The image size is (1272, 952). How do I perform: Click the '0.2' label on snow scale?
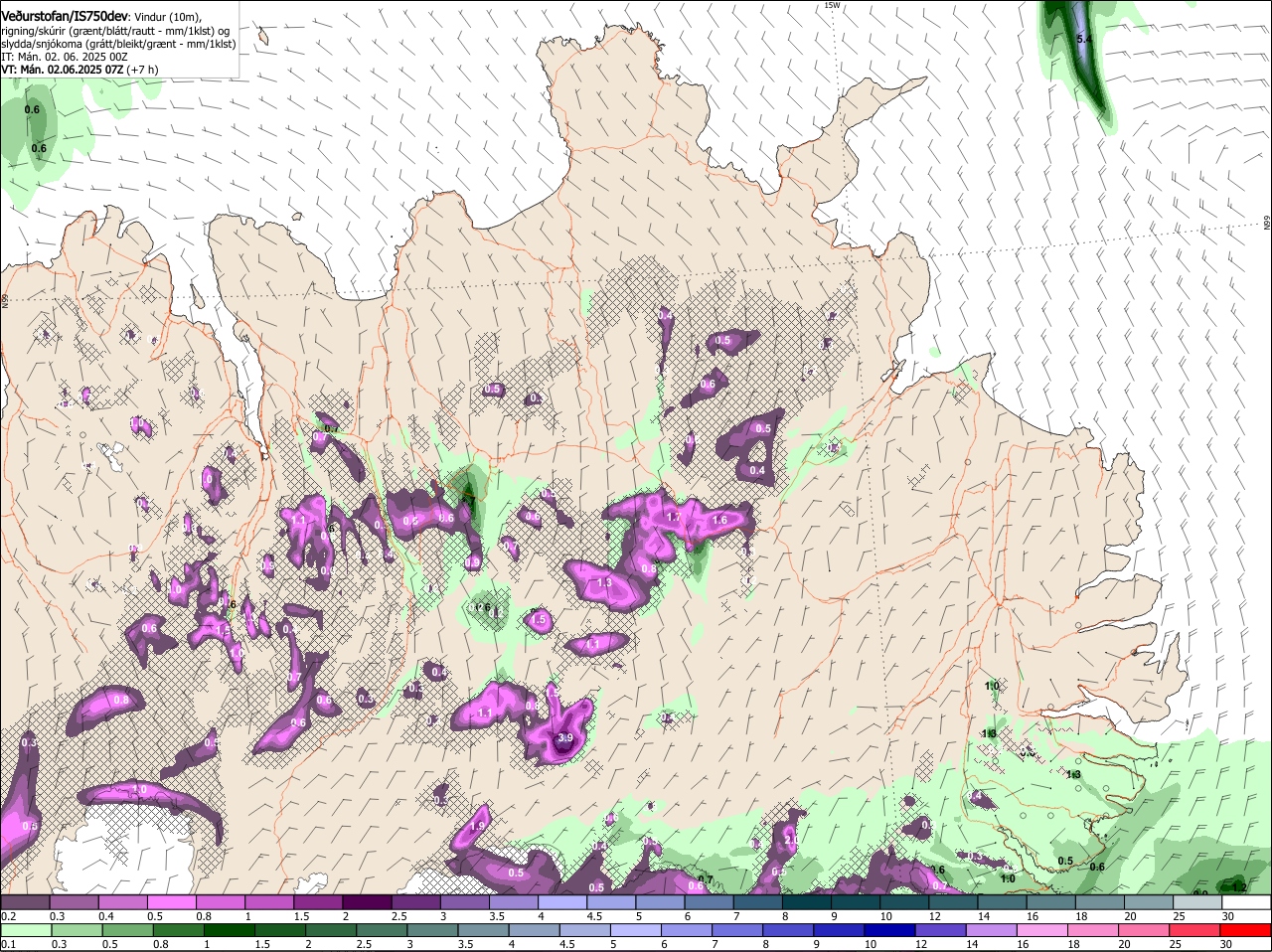tap(8, 916)
